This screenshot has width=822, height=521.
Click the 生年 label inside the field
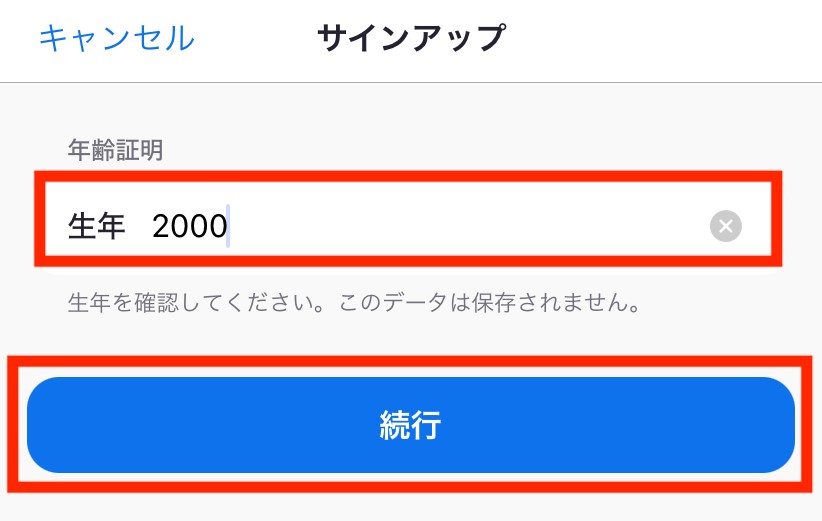coord(96,226)
